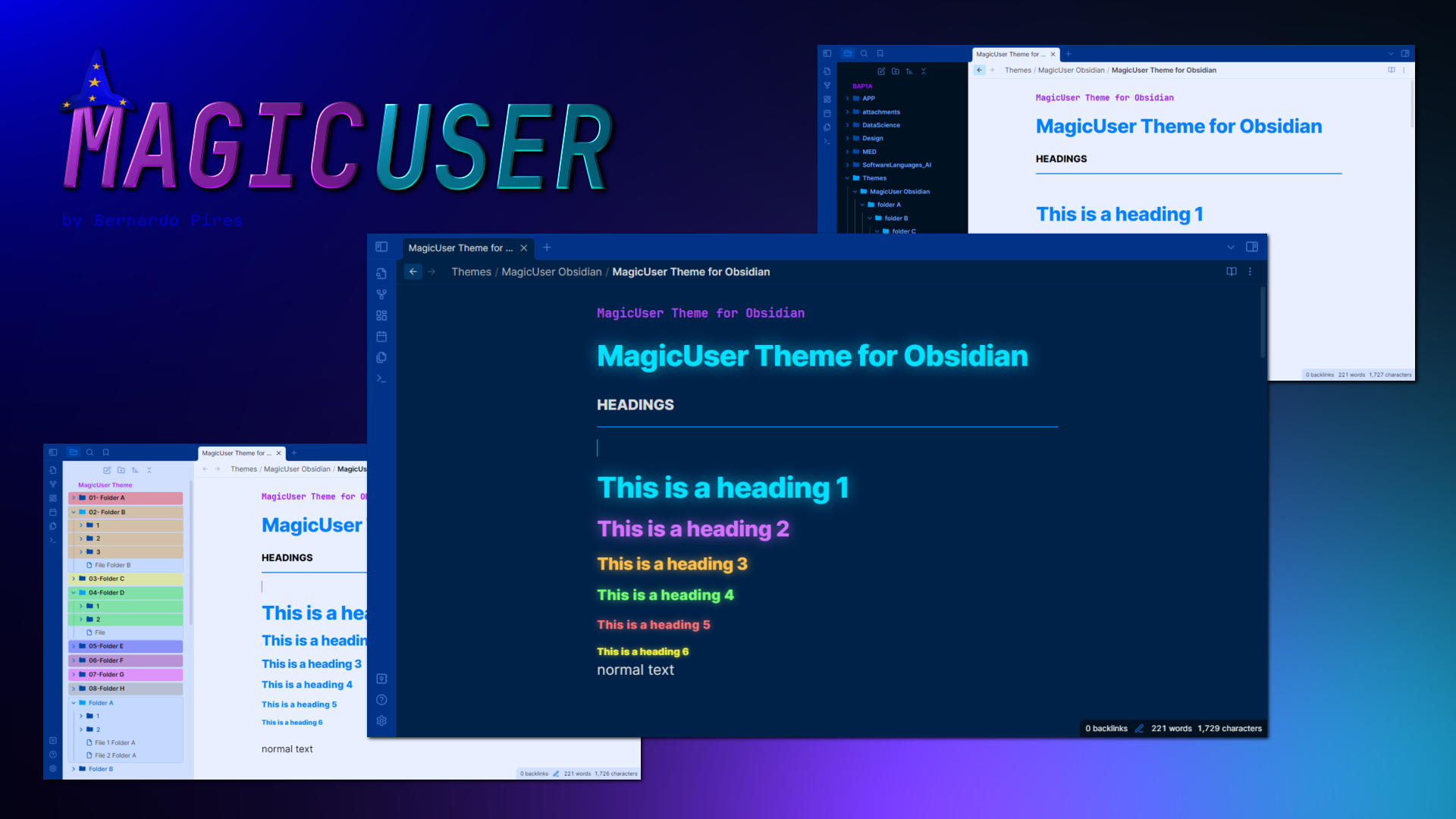Toggle reading view book icon in dark window

tap(1232, 271)
